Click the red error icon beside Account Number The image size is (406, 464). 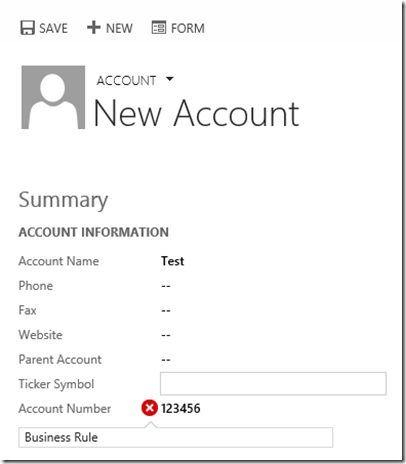click(149, 408)
